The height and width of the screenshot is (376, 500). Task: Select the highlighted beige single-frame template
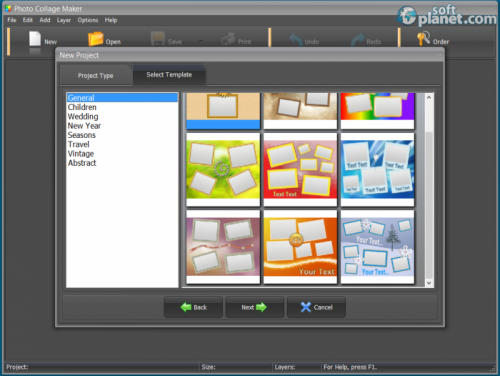(x=223, y=111)
